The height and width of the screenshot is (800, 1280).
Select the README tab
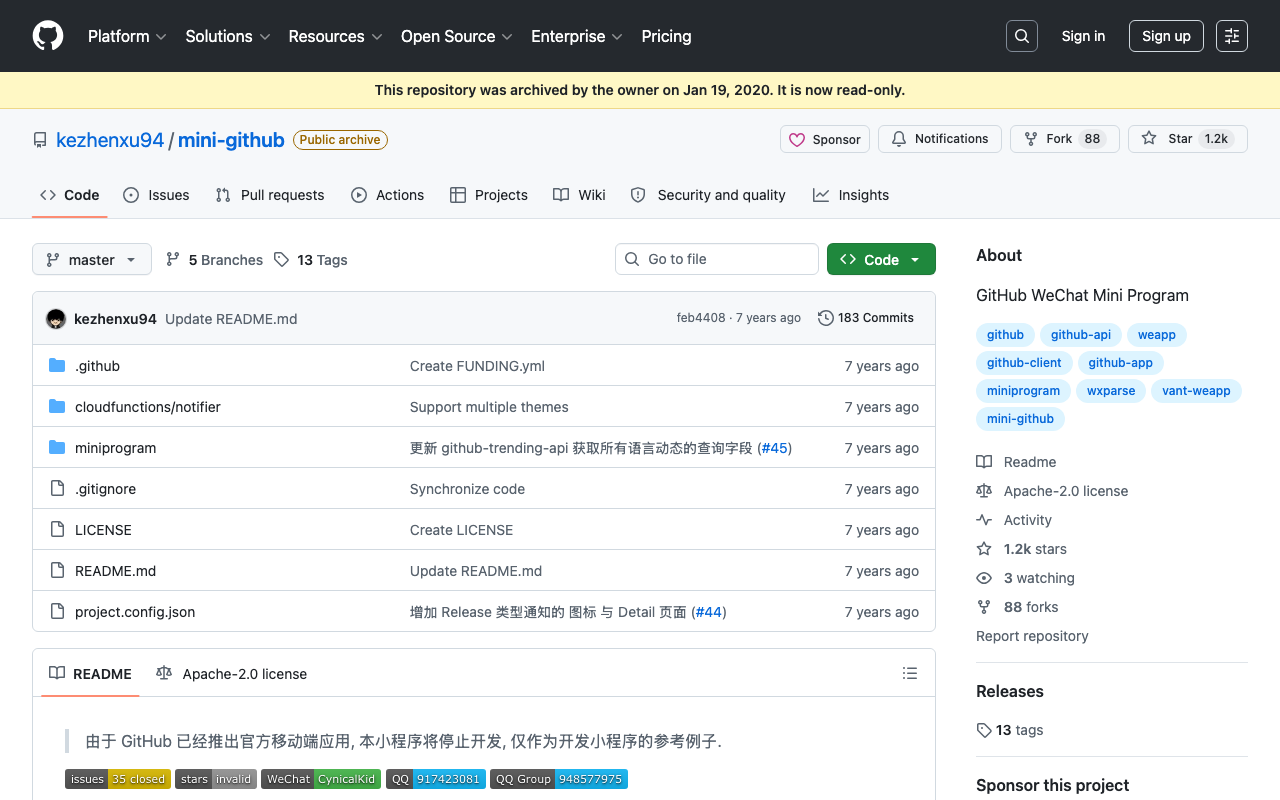pyautogui.click(x=91, y=674)
